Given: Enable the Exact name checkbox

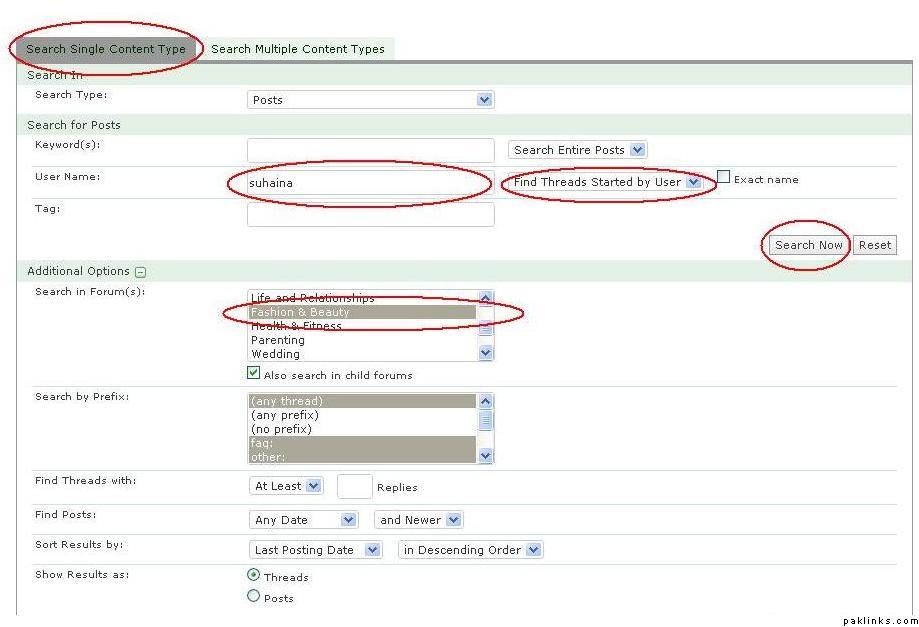Looking at the screenshot, I should click(724, 177).
